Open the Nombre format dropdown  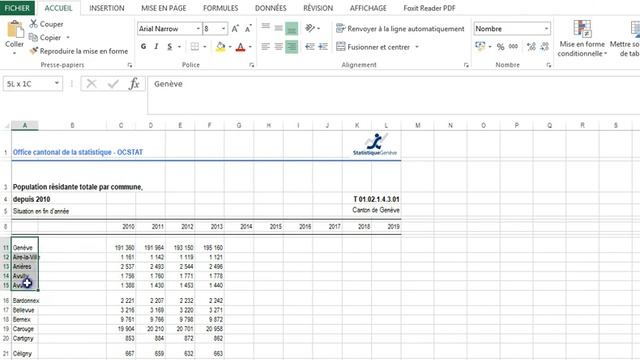546,29
